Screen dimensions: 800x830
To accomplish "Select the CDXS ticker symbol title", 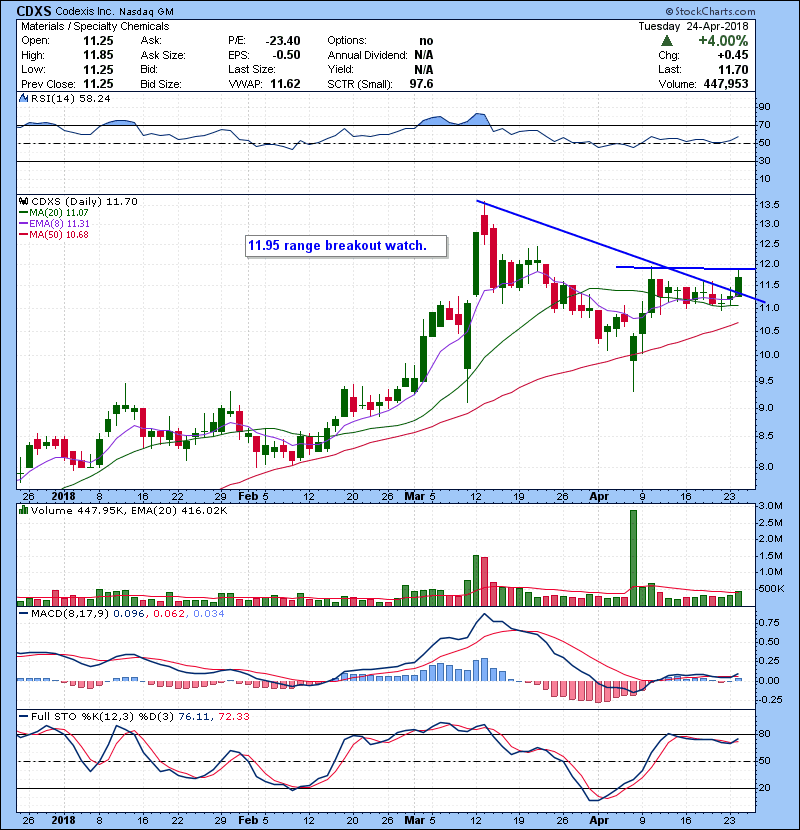I will [33, 11].
